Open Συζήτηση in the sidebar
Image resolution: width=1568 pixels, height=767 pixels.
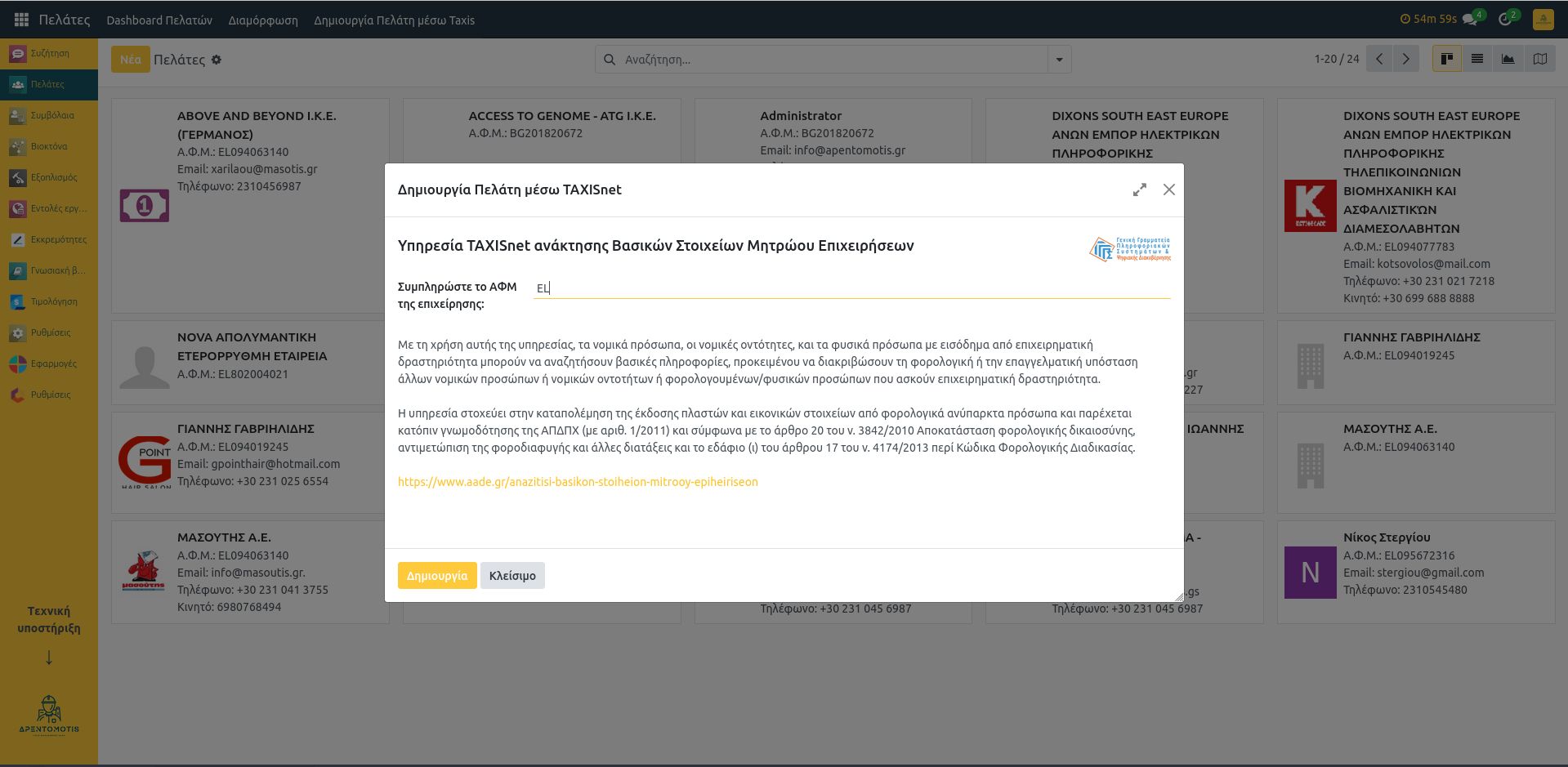point(49,53)
